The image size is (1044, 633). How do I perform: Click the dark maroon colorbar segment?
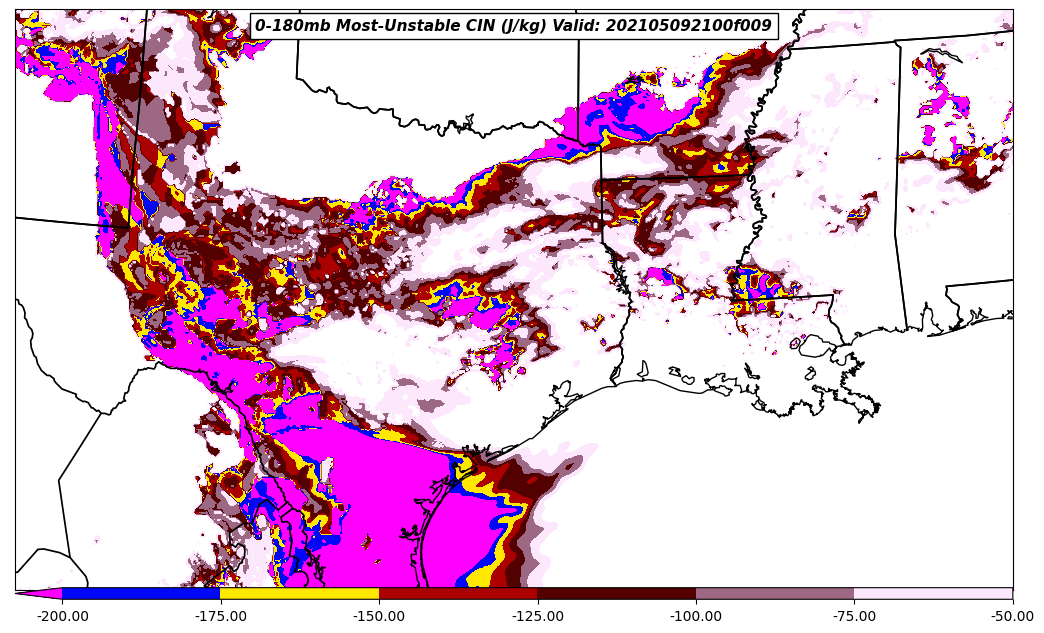(x=617, y=594)
